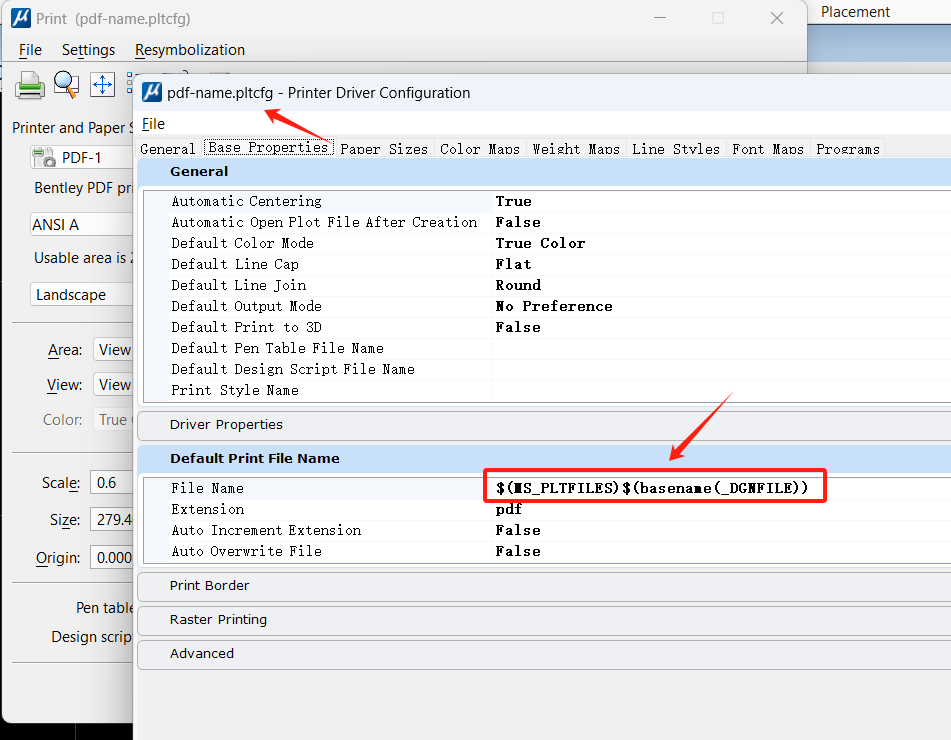
Task: Expand the Advanced section
Action: tap(544, 654)
